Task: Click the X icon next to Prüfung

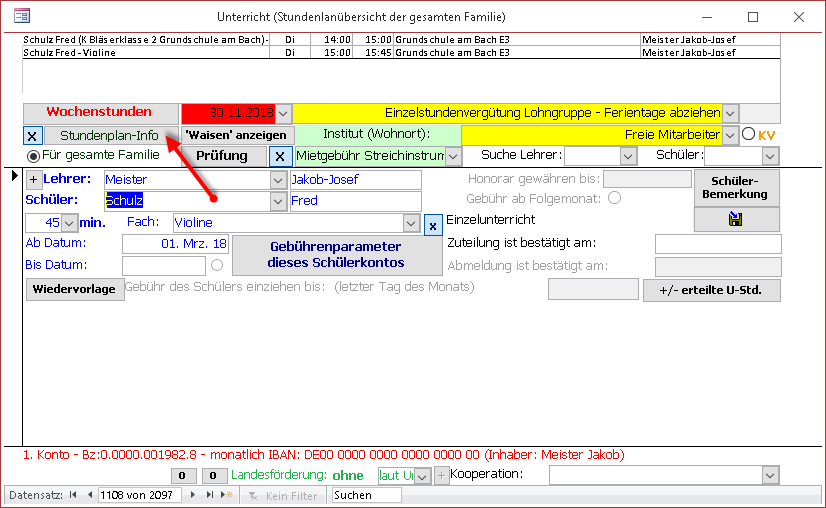Action: pyautogui.click(x=282, y=156)
